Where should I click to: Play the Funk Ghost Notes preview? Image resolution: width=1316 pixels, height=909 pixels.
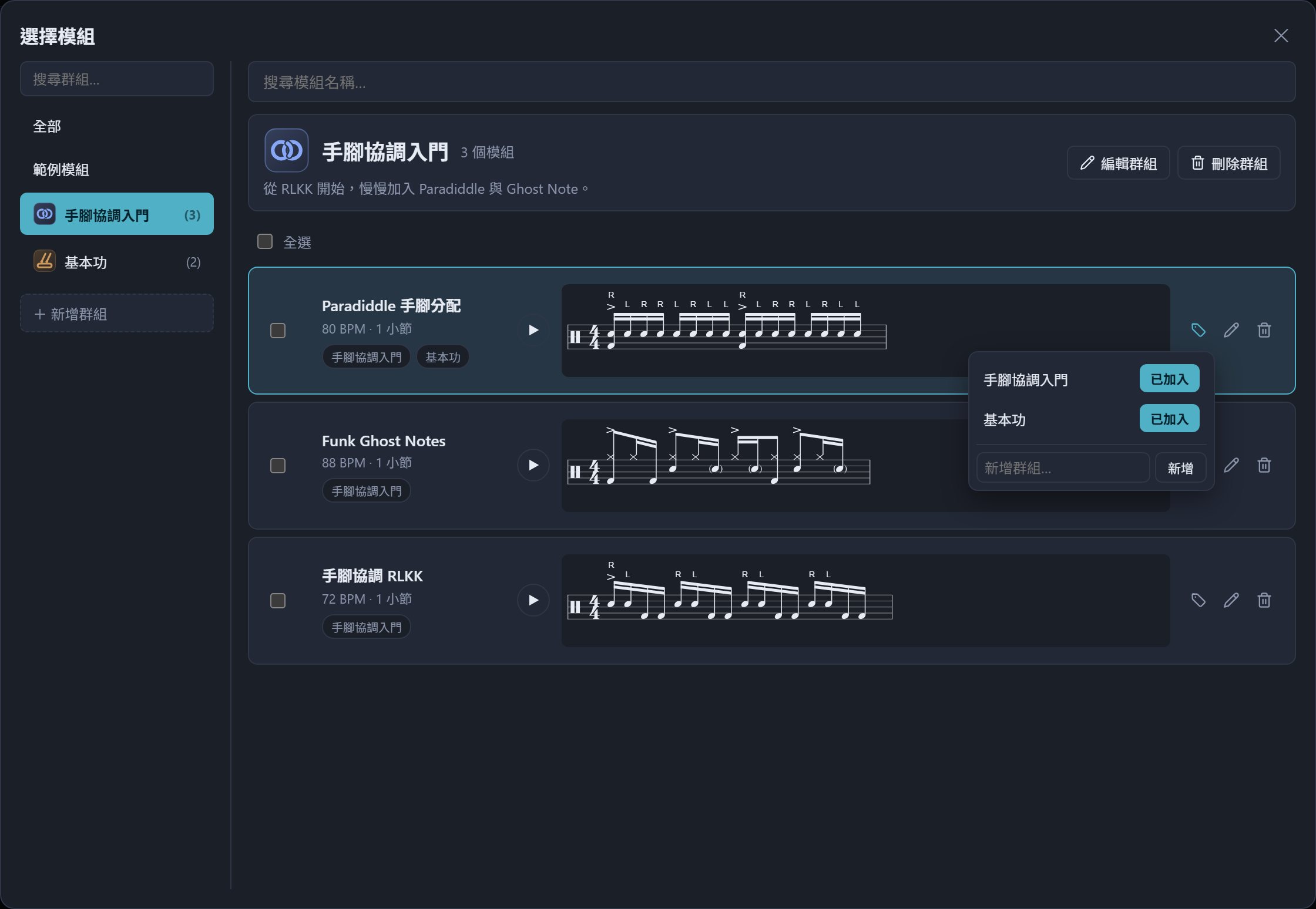(x=533, y=465)
